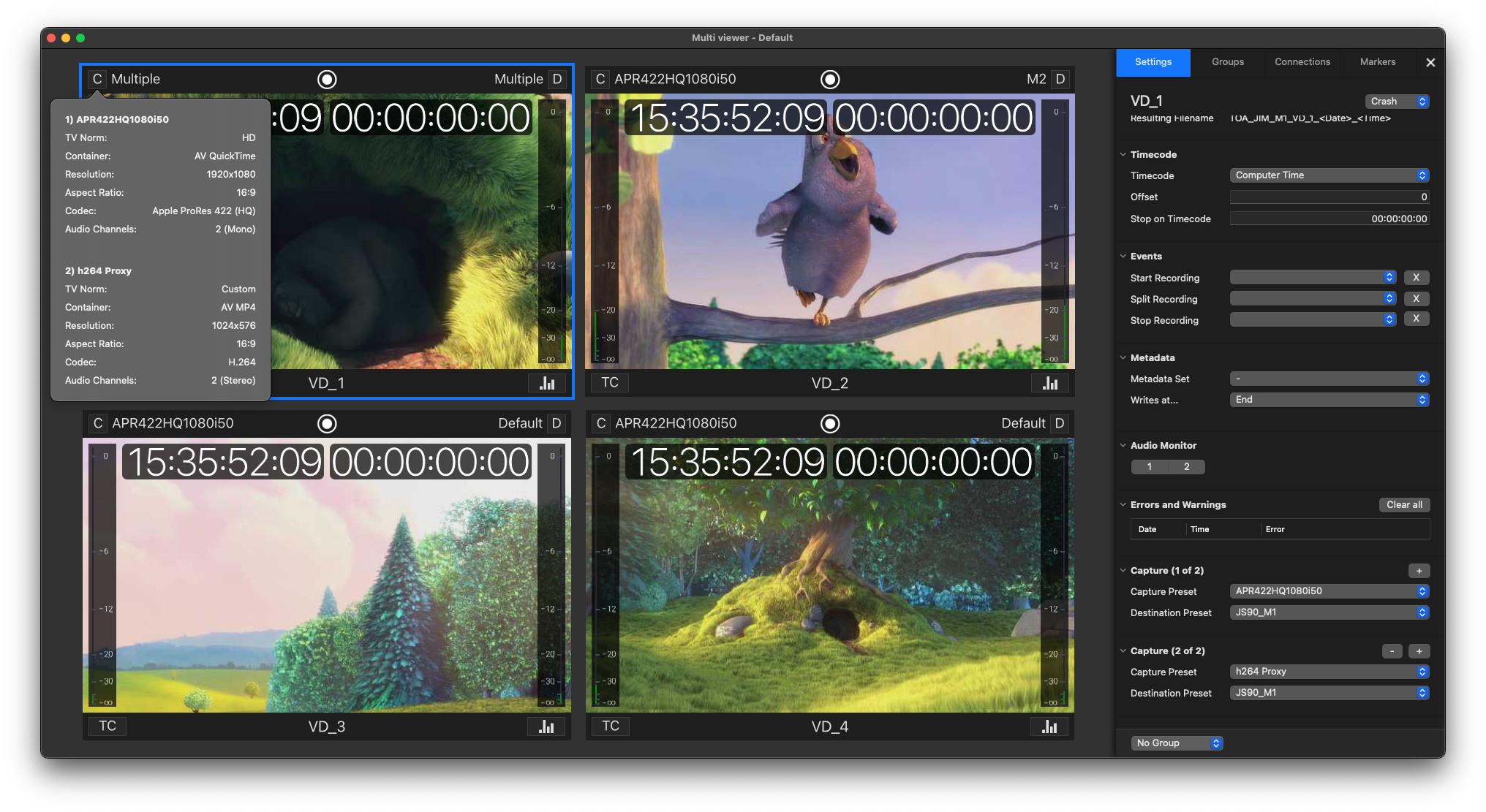
Task: Open Destination Preset dropdown in Capture (2 of 2)
Action: tap(1329, 693)
